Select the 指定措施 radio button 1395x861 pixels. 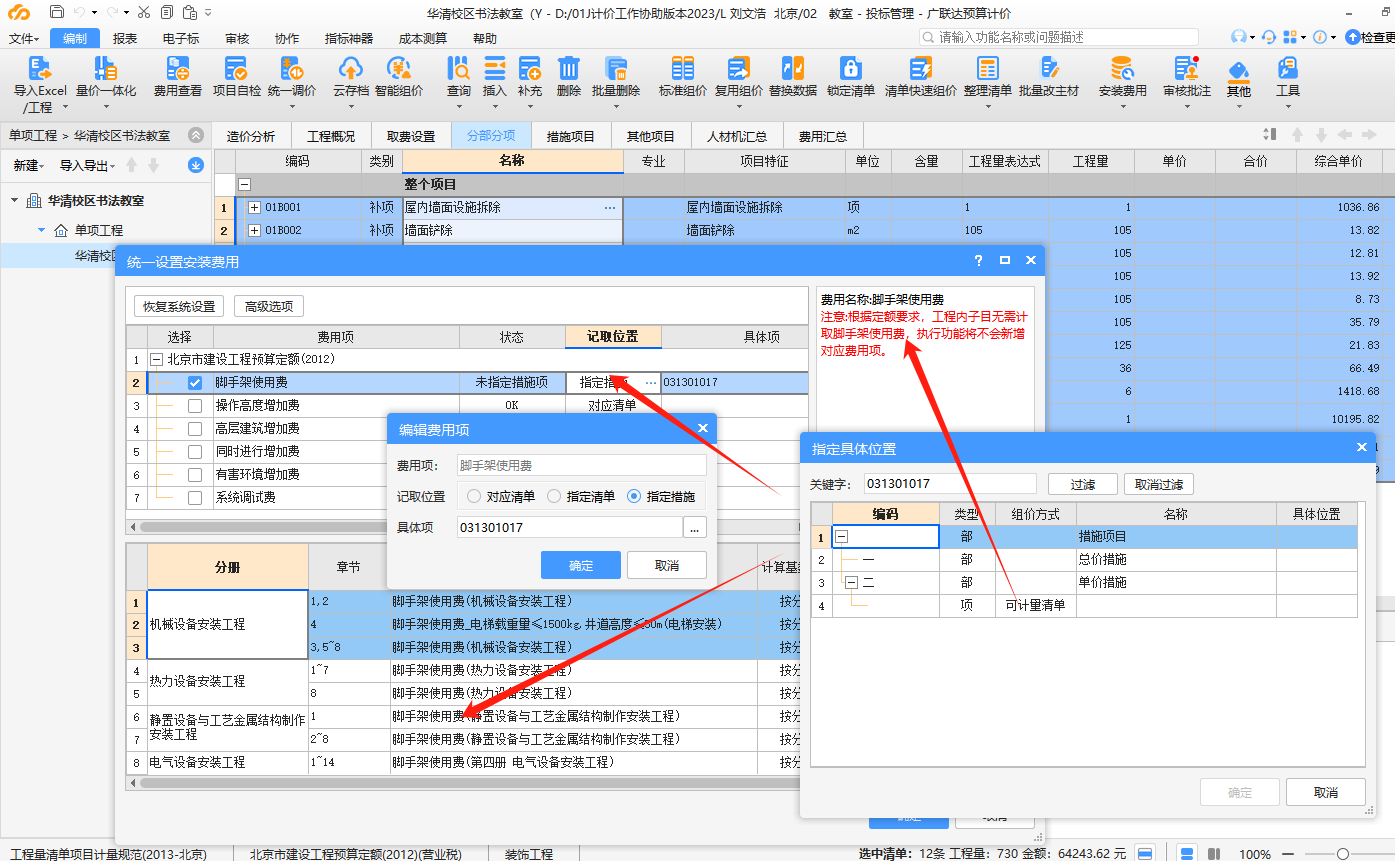634,496
